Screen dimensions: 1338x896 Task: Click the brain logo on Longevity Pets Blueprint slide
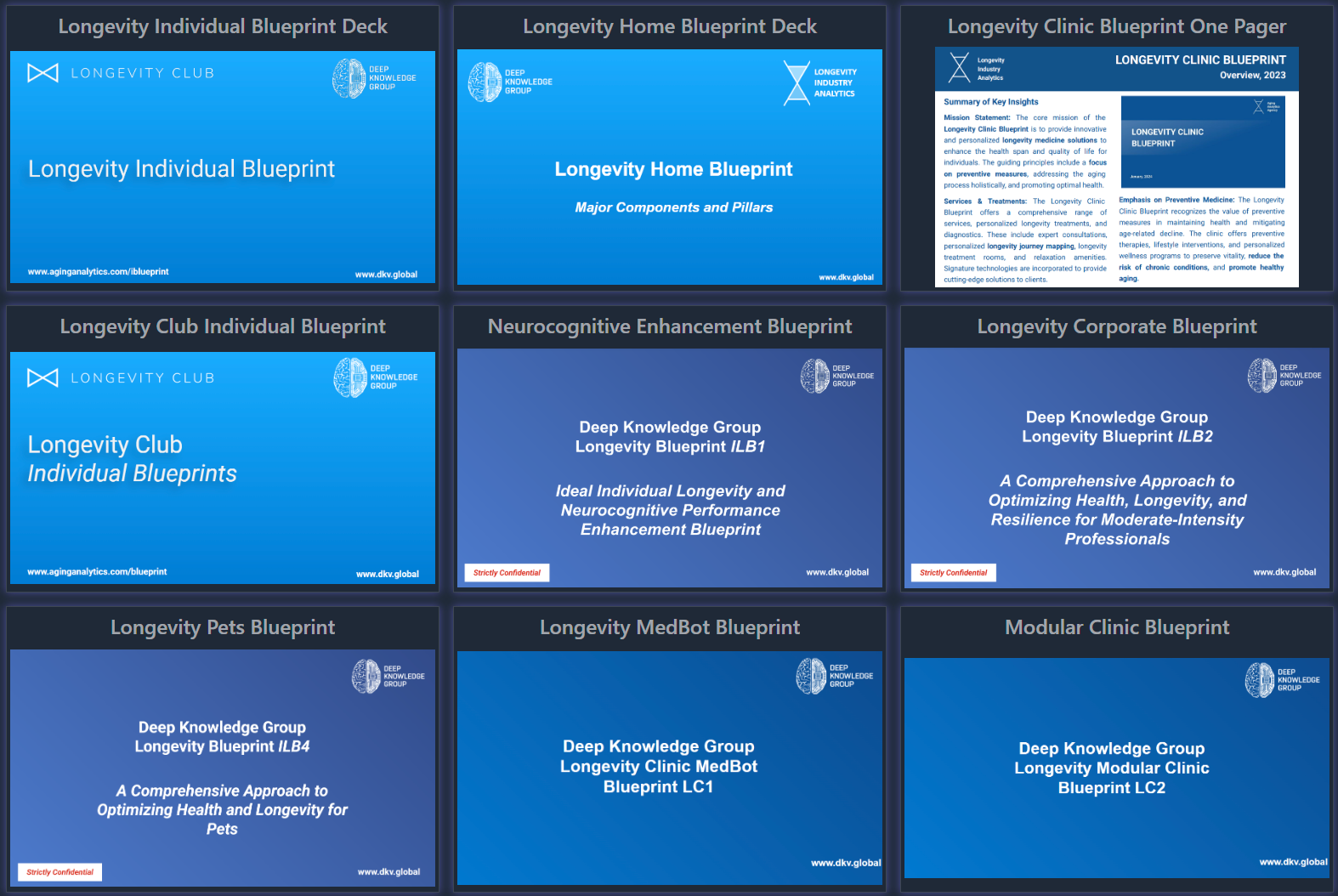[366, 677]
